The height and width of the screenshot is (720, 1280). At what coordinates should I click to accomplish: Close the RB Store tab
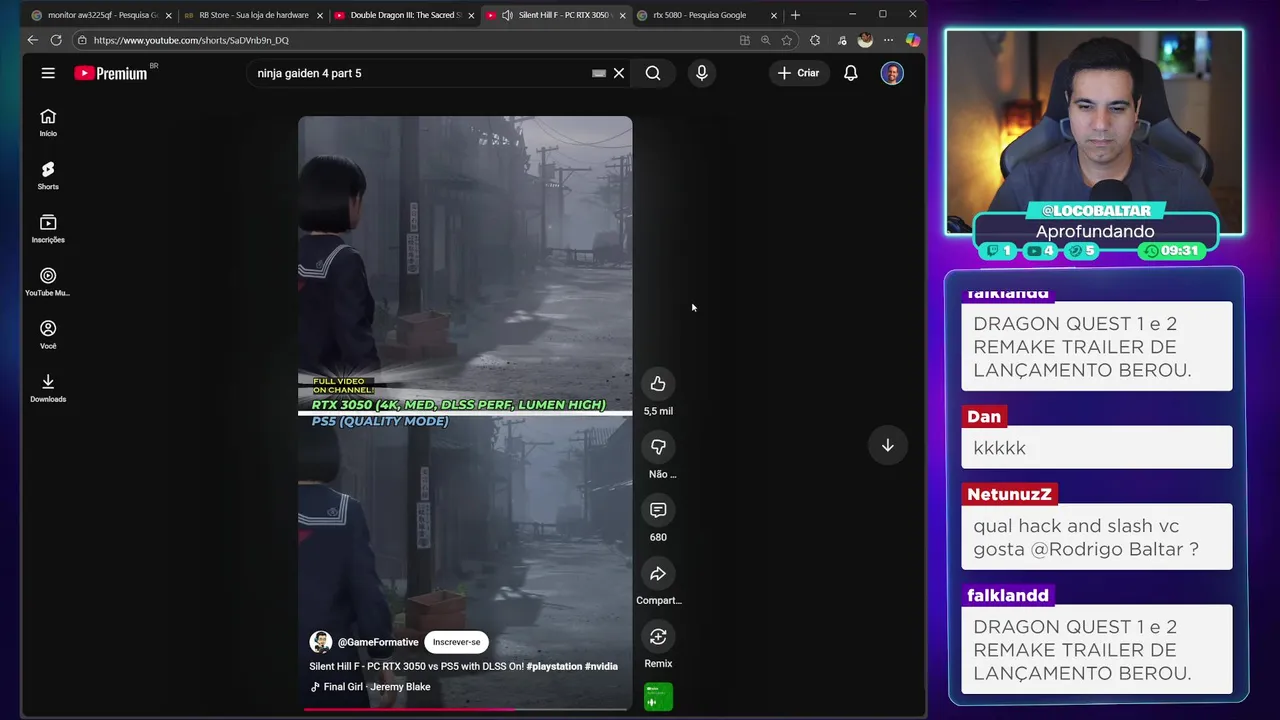[x=320, y=15]
